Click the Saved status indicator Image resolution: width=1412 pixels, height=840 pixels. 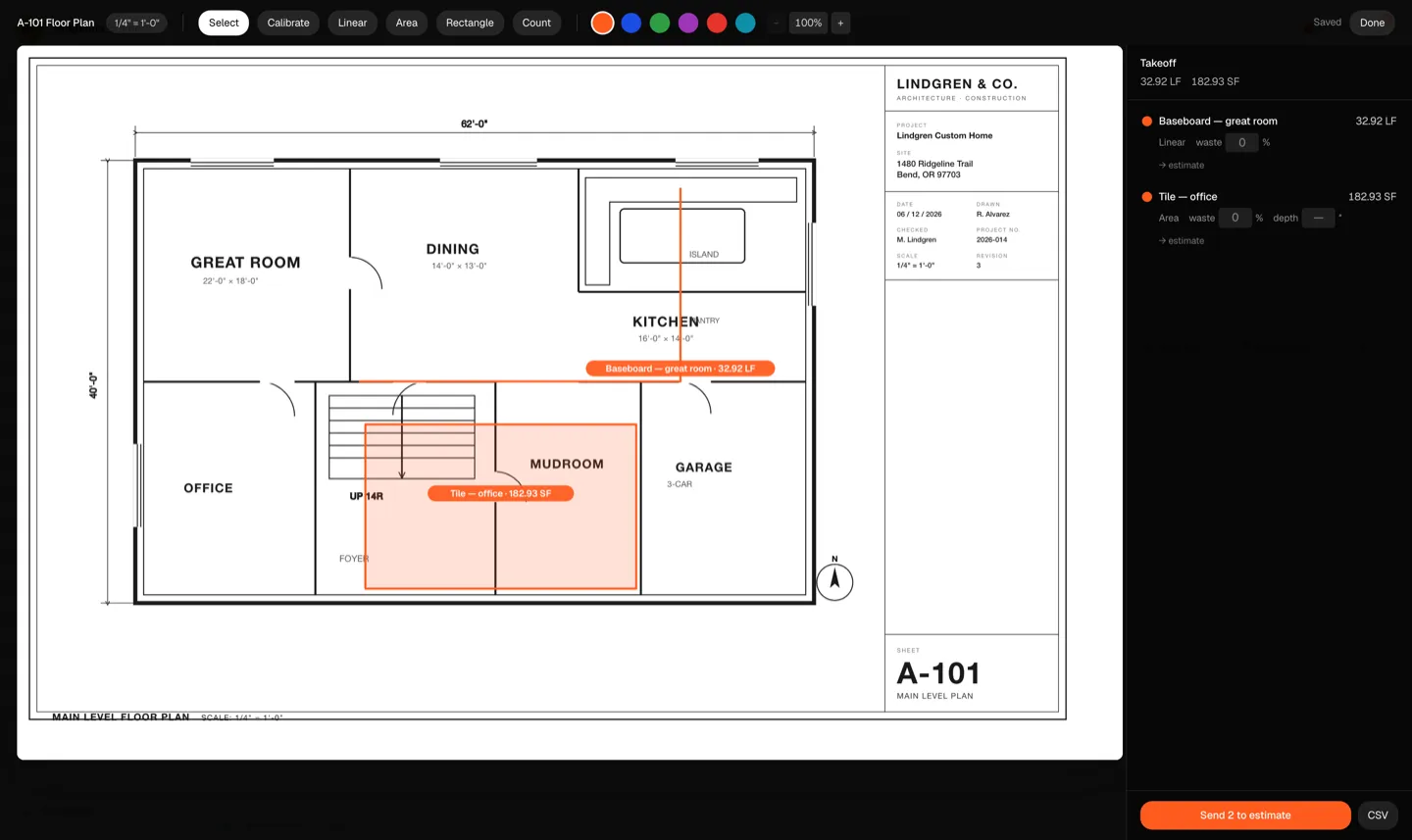pos(1327,23)
